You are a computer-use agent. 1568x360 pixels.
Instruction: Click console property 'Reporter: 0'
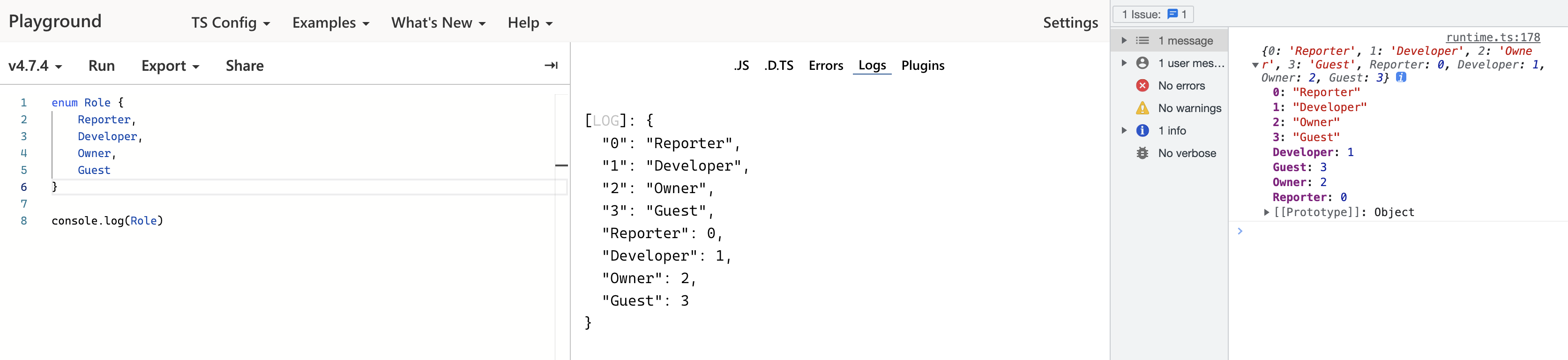click(x=1310, y=198)
